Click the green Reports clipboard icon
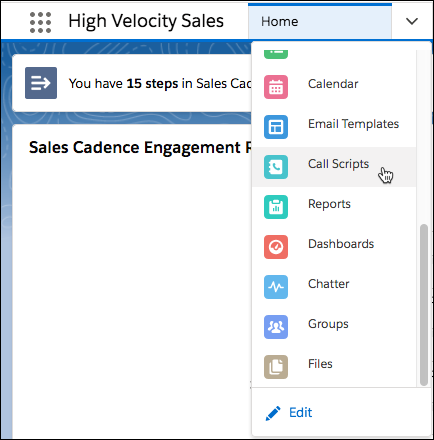The height and width of the screenshot is (440, 434). pos(276,207)
